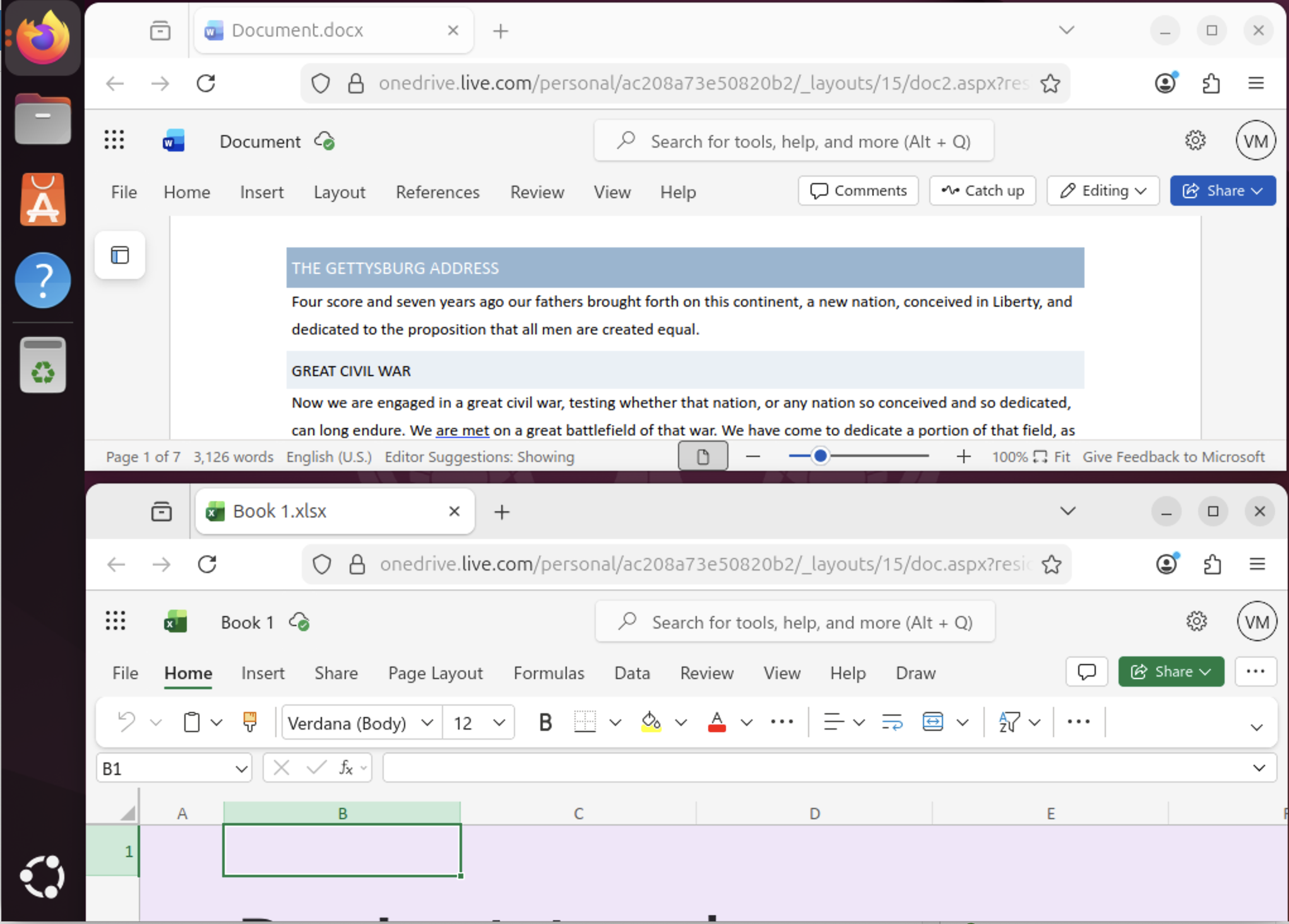Image resolution: width=1289 pixels, height=924 pixels.
Task: Click the Merge cells icon
Action: [932, 722]
